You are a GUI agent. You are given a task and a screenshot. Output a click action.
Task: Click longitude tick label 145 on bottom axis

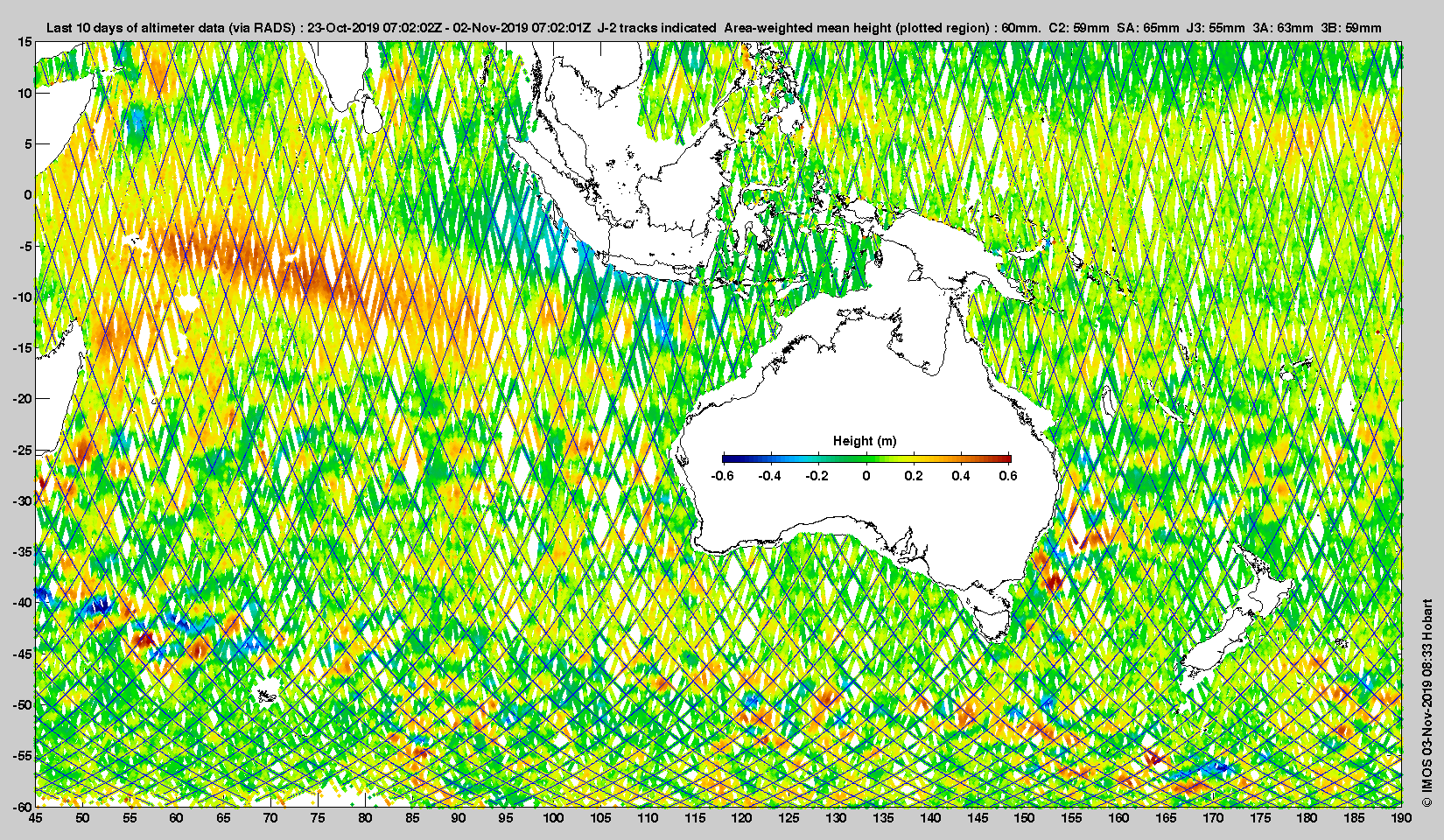coord(978,818)
